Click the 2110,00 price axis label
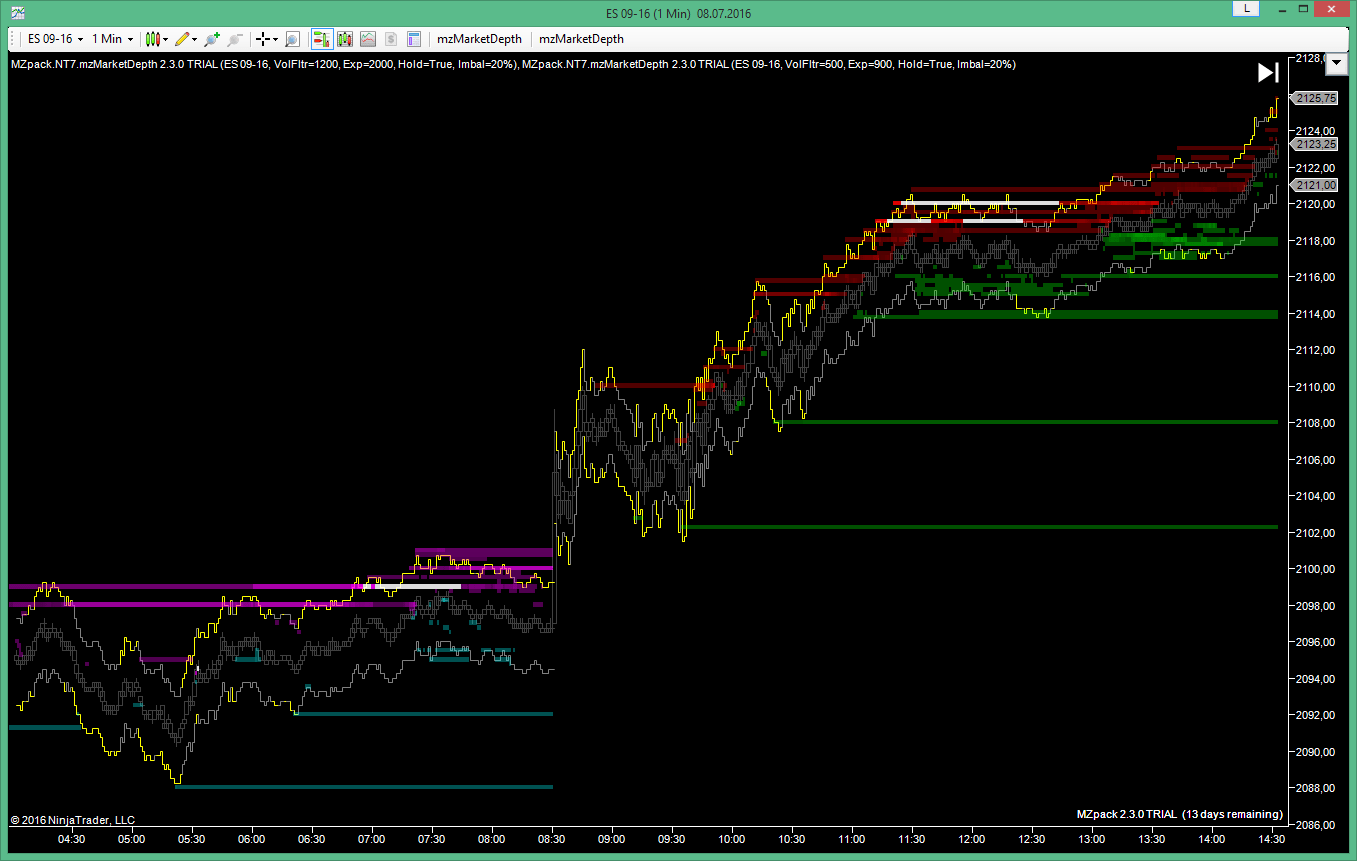The image size is (1357, 861). tap(1316, 387)
